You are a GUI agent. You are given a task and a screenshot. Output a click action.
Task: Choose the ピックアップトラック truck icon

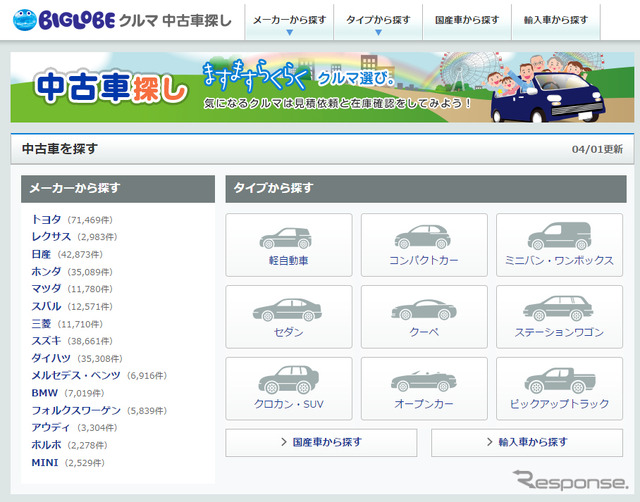(x=560, y=380)
